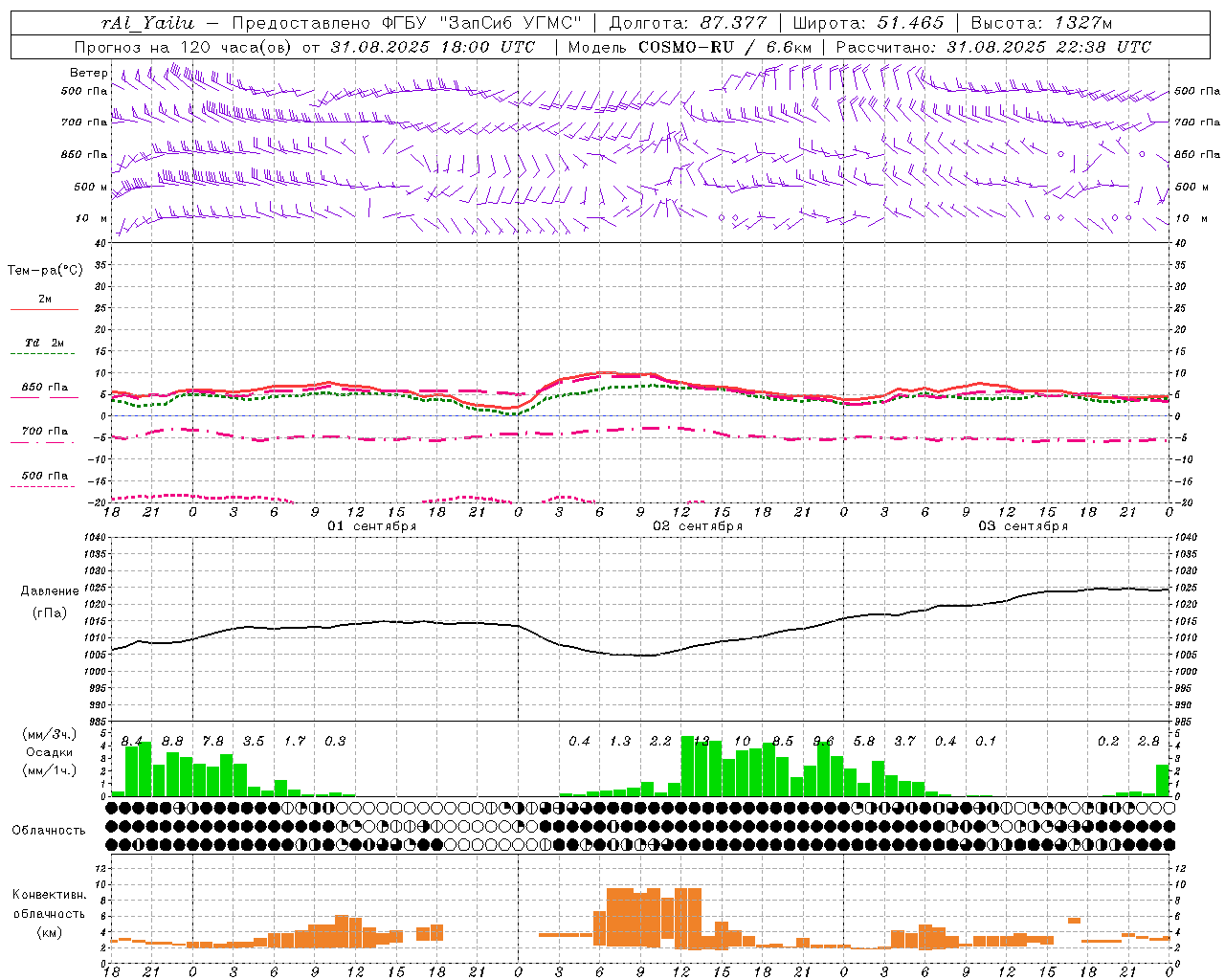Click the Td 2м dew point legend entry
The height and width of the screenshot is (980, 1225).
tap(45, 343)
